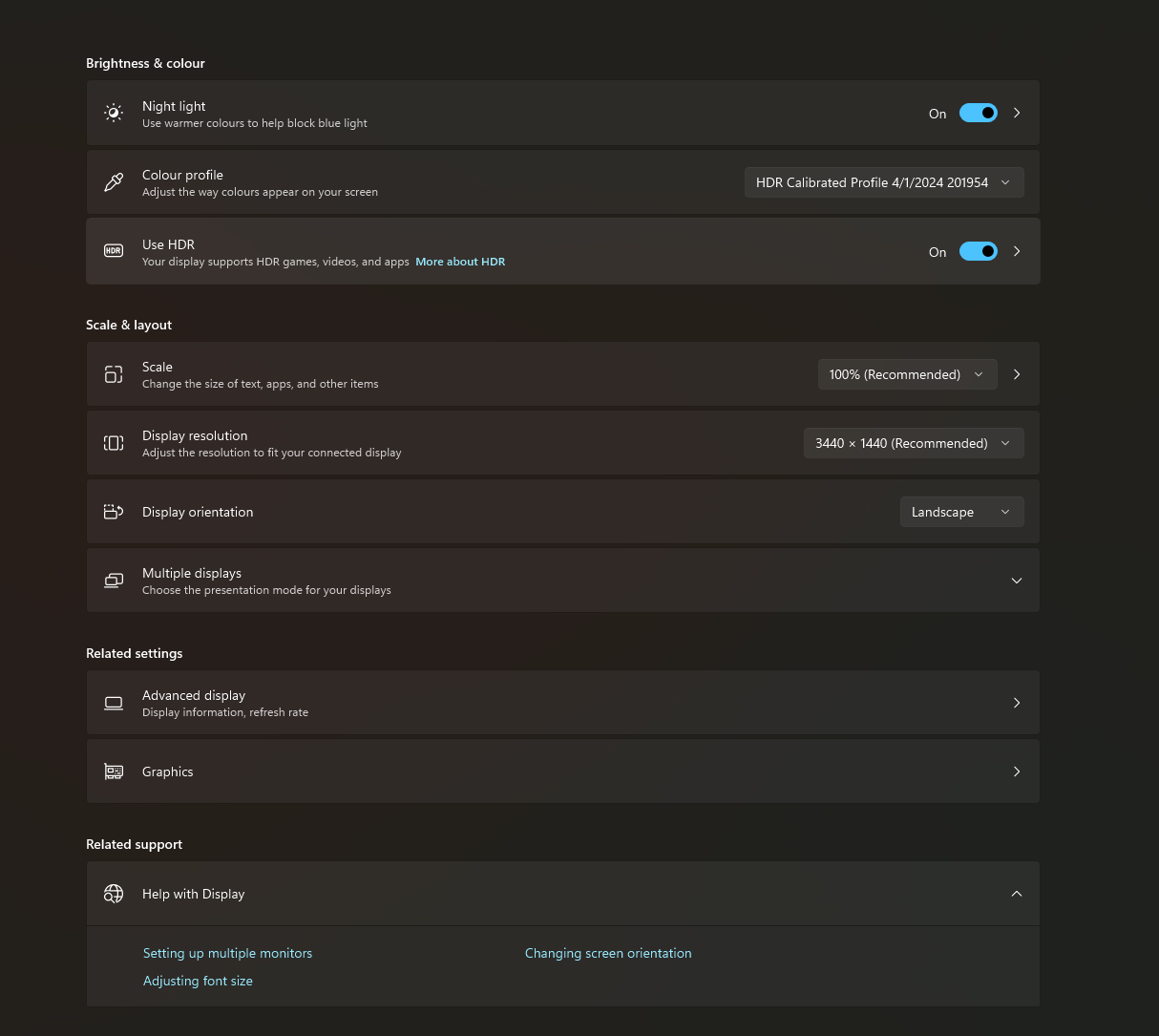Screen dimensions: 1159x1036
Task: Collapse the Help with Display section
Action: tap(1016, 894)
